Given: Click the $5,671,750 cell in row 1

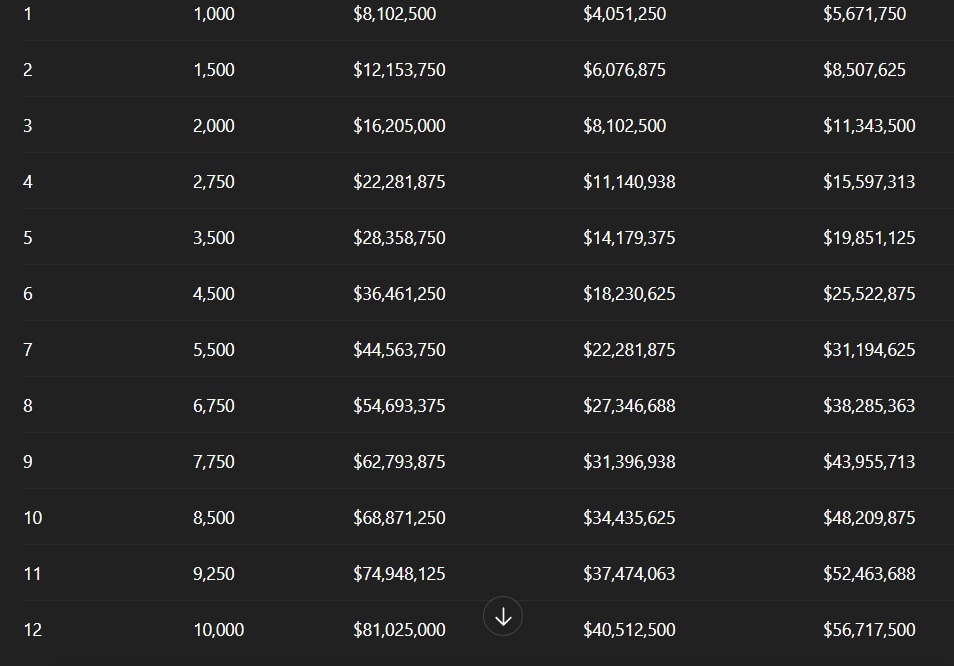Looking at the screenshot, I should click(x=864, y=14).
